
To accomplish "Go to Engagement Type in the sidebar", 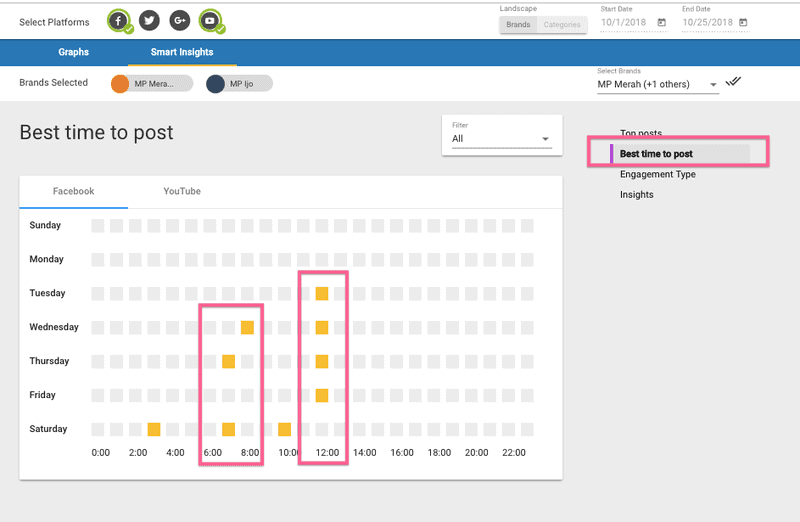I will [657, 174].
